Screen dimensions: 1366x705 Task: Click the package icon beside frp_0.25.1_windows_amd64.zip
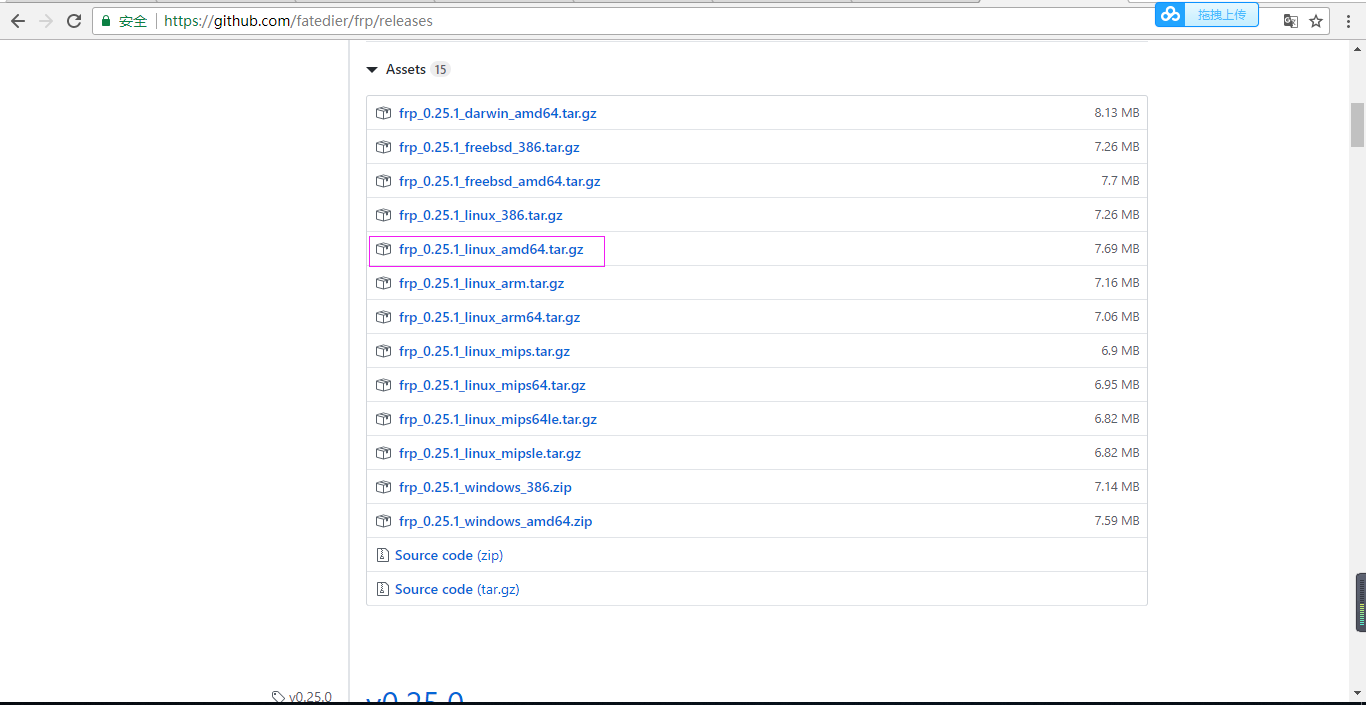pyautogui.click(x=383, y=521)
